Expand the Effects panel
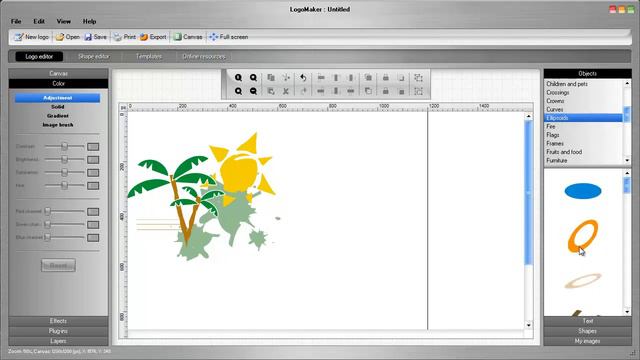 [58, 321]
